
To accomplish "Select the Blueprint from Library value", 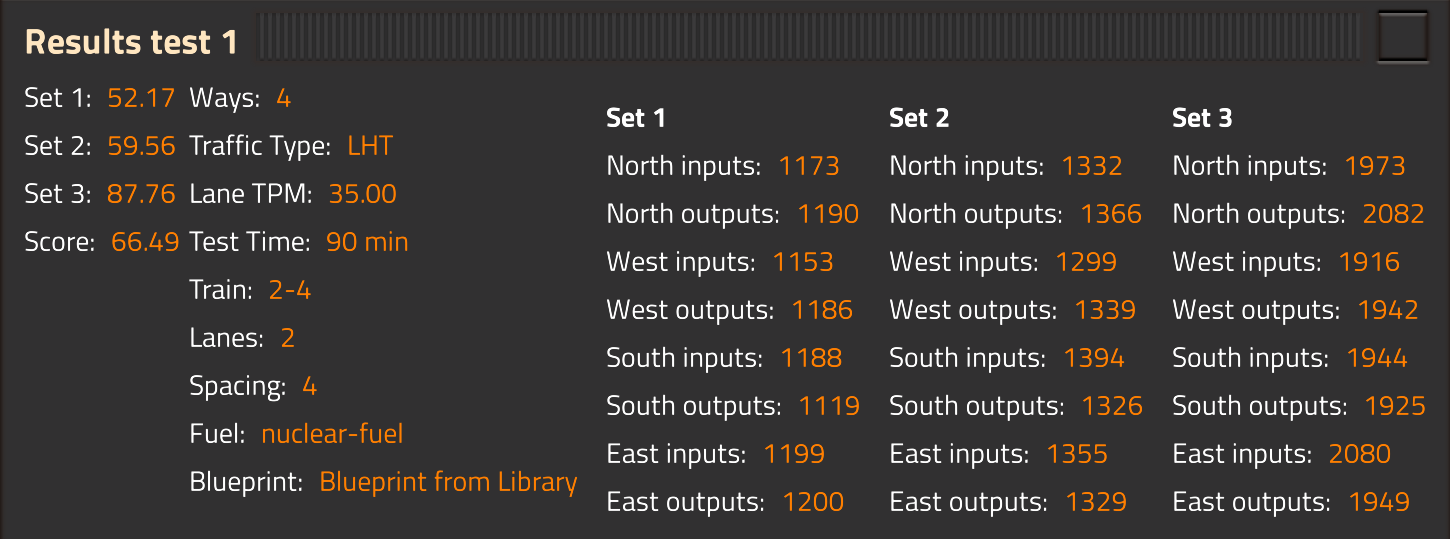I will [x=448, y=482].
